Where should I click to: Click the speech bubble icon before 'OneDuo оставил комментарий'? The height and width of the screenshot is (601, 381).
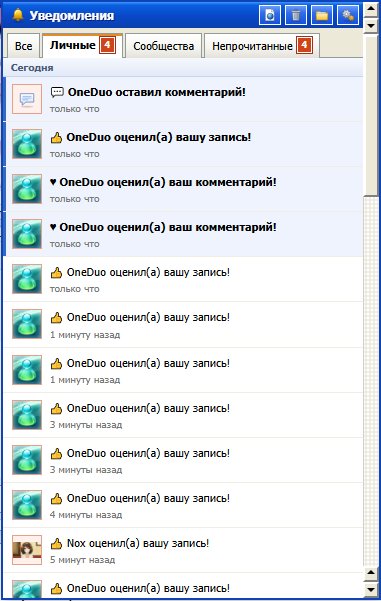click(x=57, y=92)
